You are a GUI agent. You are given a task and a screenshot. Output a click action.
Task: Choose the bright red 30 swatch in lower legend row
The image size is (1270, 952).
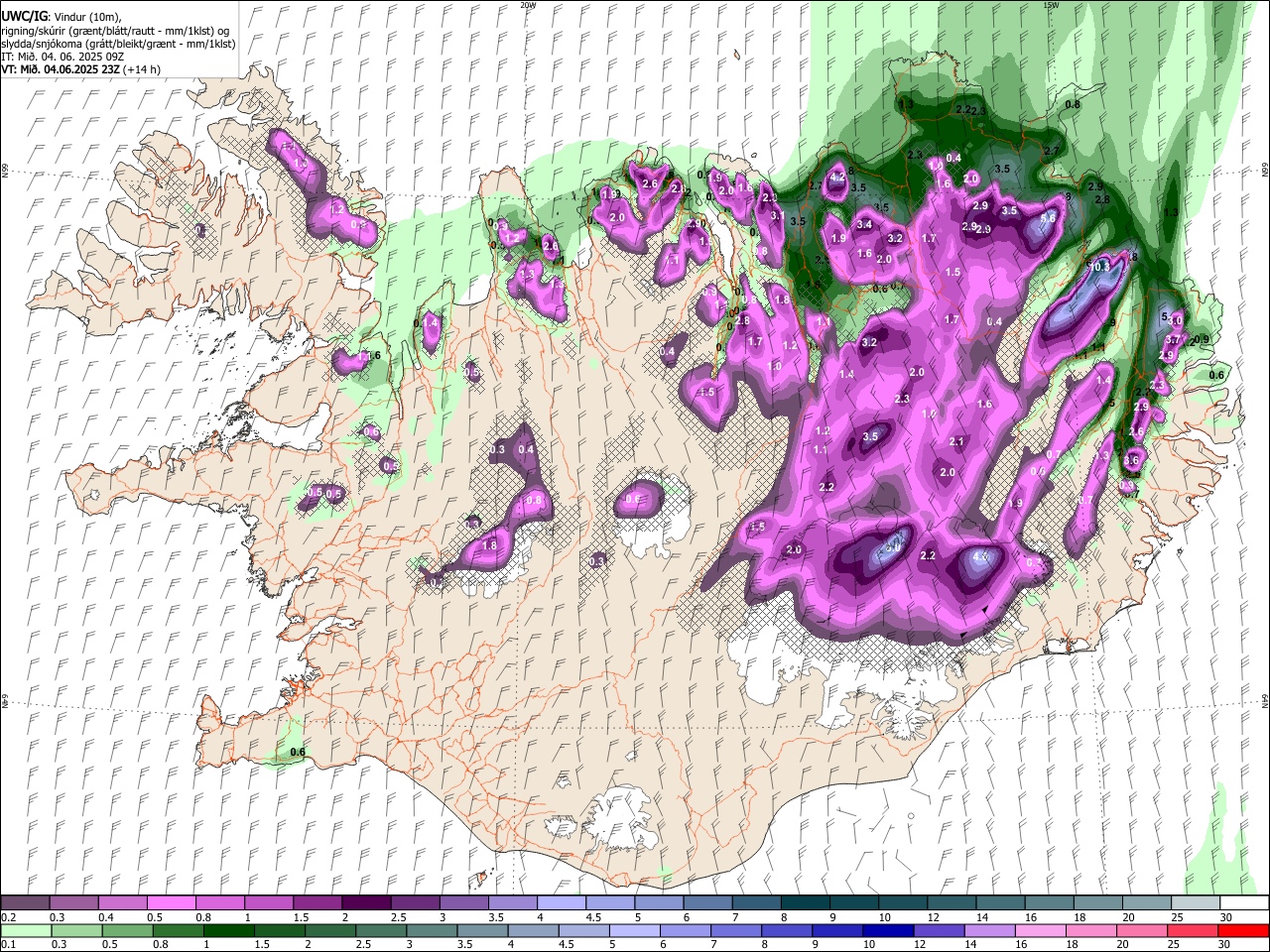(x=1245, y=930)
